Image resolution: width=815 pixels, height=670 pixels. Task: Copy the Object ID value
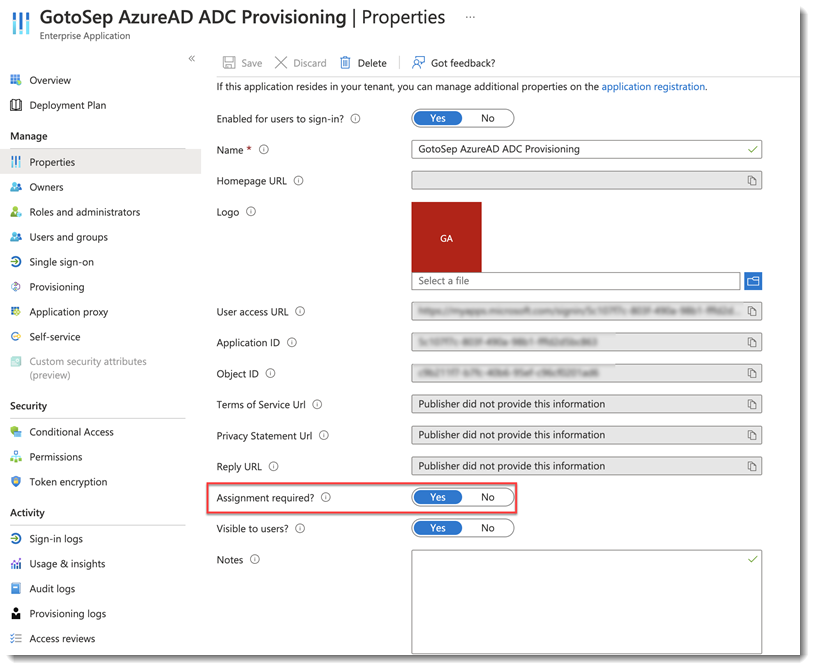752,373
